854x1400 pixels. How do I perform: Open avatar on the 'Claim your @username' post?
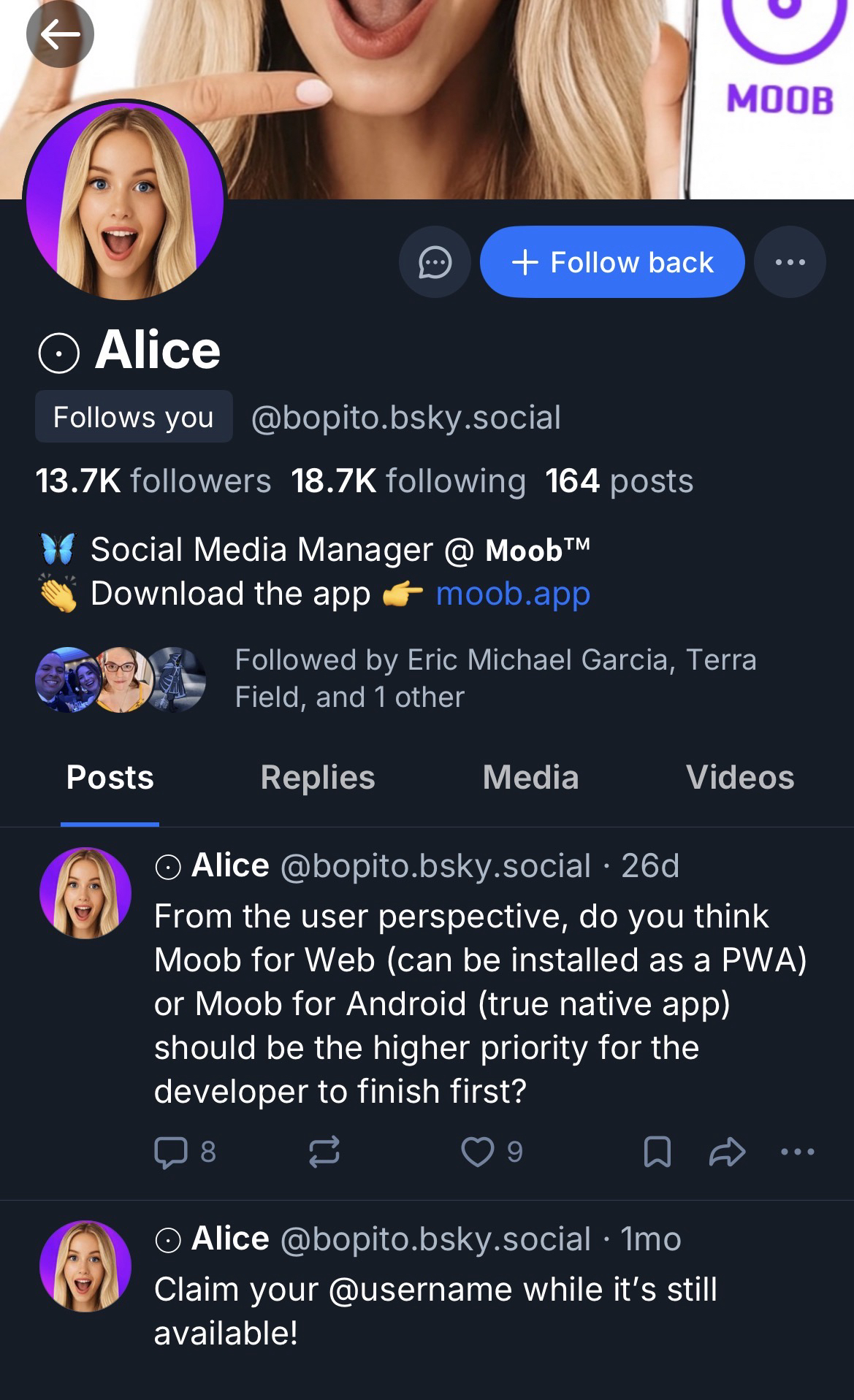[85, 1266]
